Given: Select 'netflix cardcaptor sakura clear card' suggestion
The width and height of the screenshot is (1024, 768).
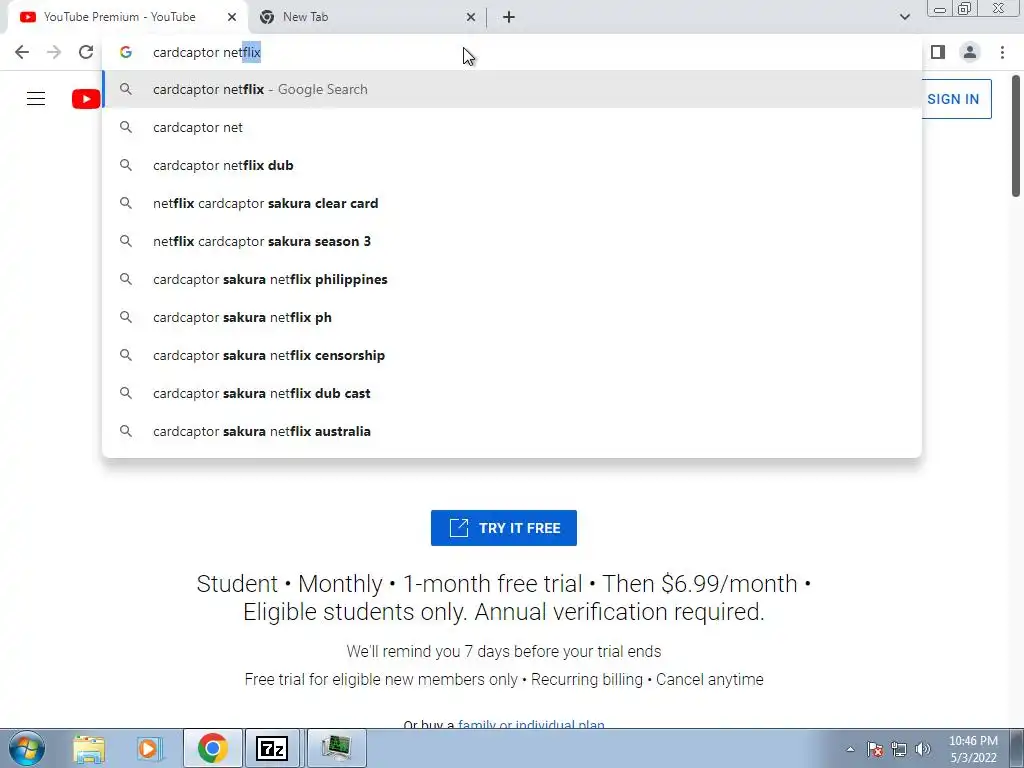Looking at the screenshot, I should tap(512, 203).
